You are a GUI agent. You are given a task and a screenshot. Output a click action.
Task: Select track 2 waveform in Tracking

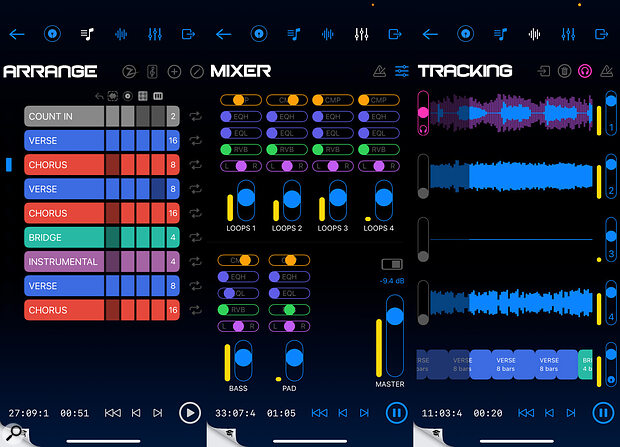click(511, 176)
